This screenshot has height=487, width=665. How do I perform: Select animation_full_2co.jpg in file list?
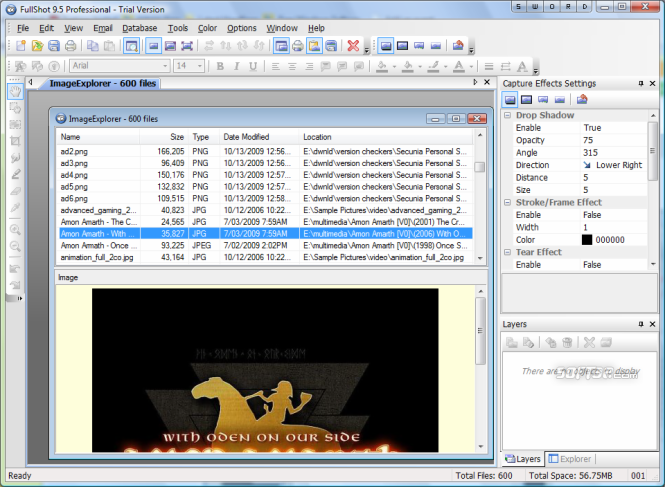(x=265, y=257)
